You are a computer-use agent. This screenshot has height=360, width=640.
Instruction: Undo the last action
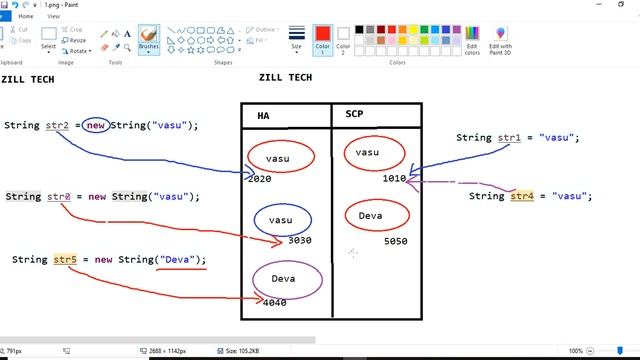pyautogui.click(x=16, y=4)
